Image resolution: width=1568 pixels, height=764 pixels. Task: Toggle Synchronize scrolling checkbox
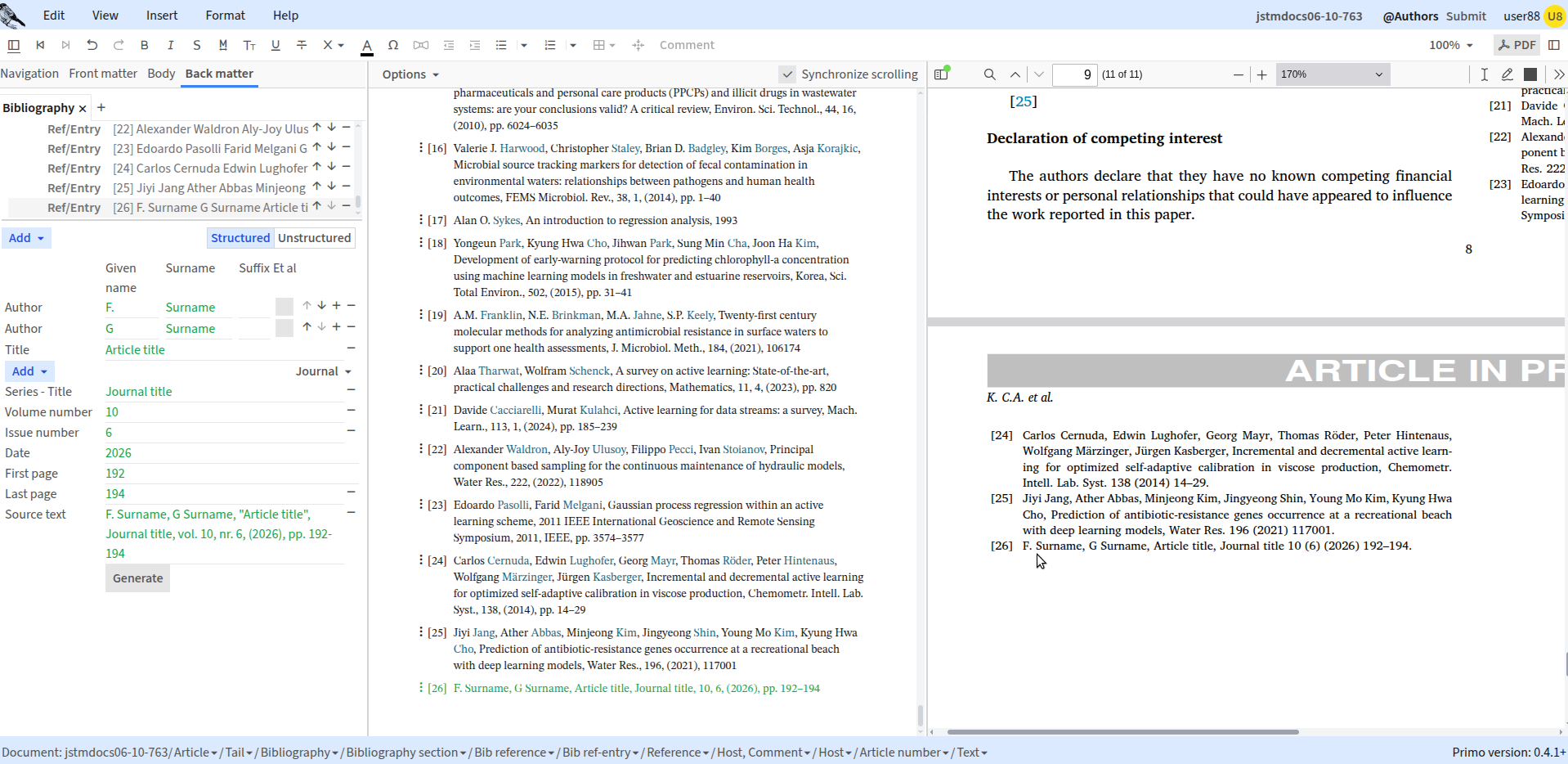pos(786,74)
